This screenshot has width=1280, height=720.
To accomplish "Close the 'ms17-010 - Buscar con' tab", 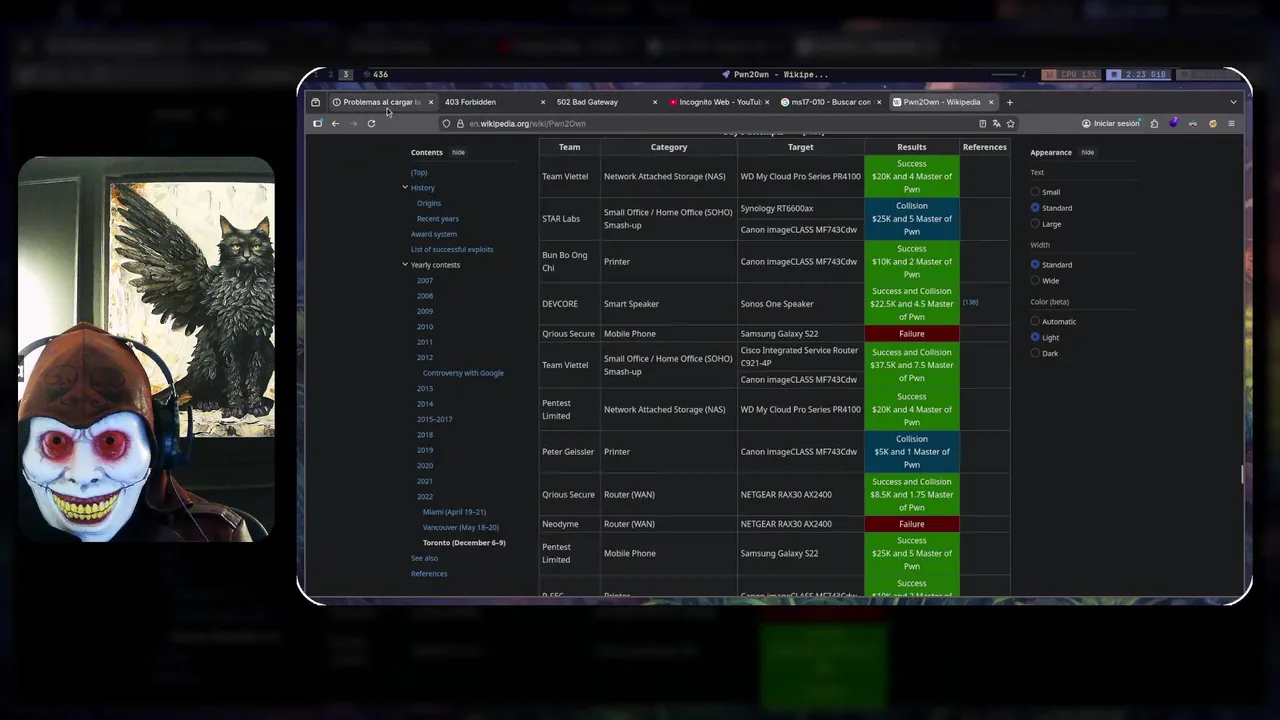I will 879,102.
